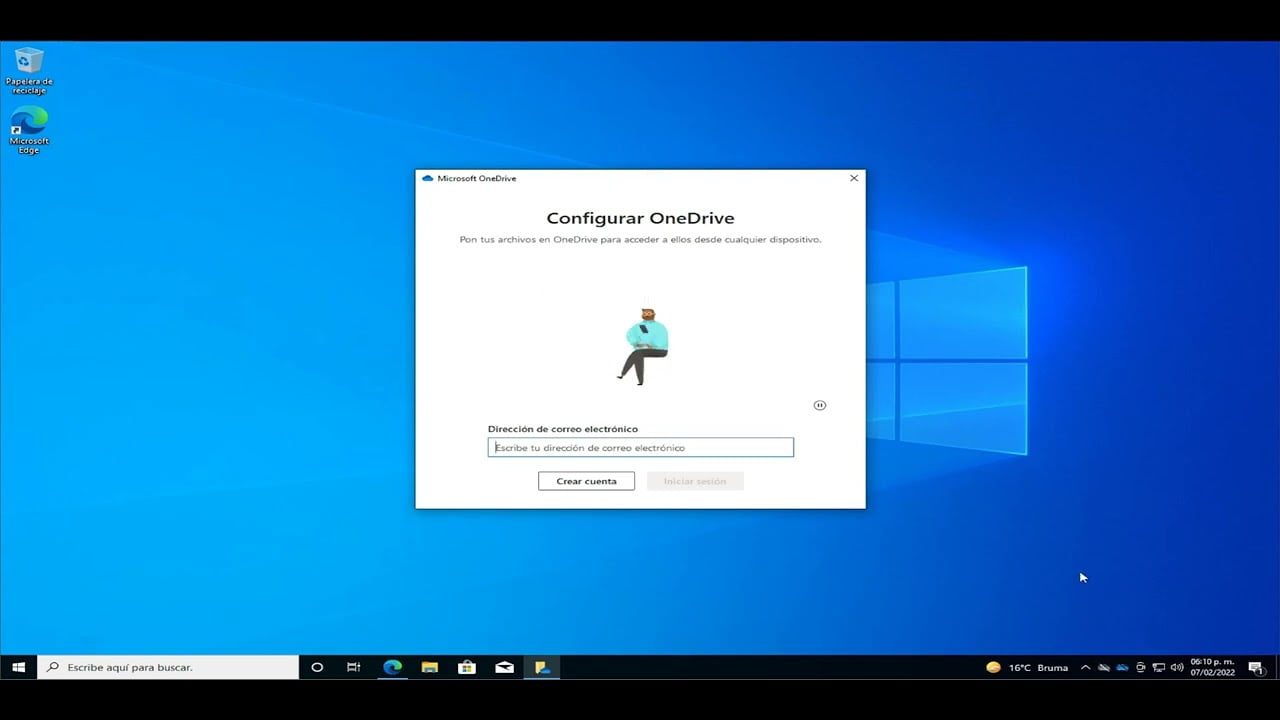
Task: Open the clock and calendar flyout
Action: 1212,667
